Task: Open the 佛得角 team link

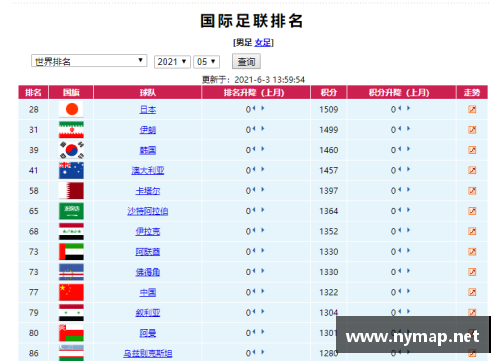Action: coord(148,272)
